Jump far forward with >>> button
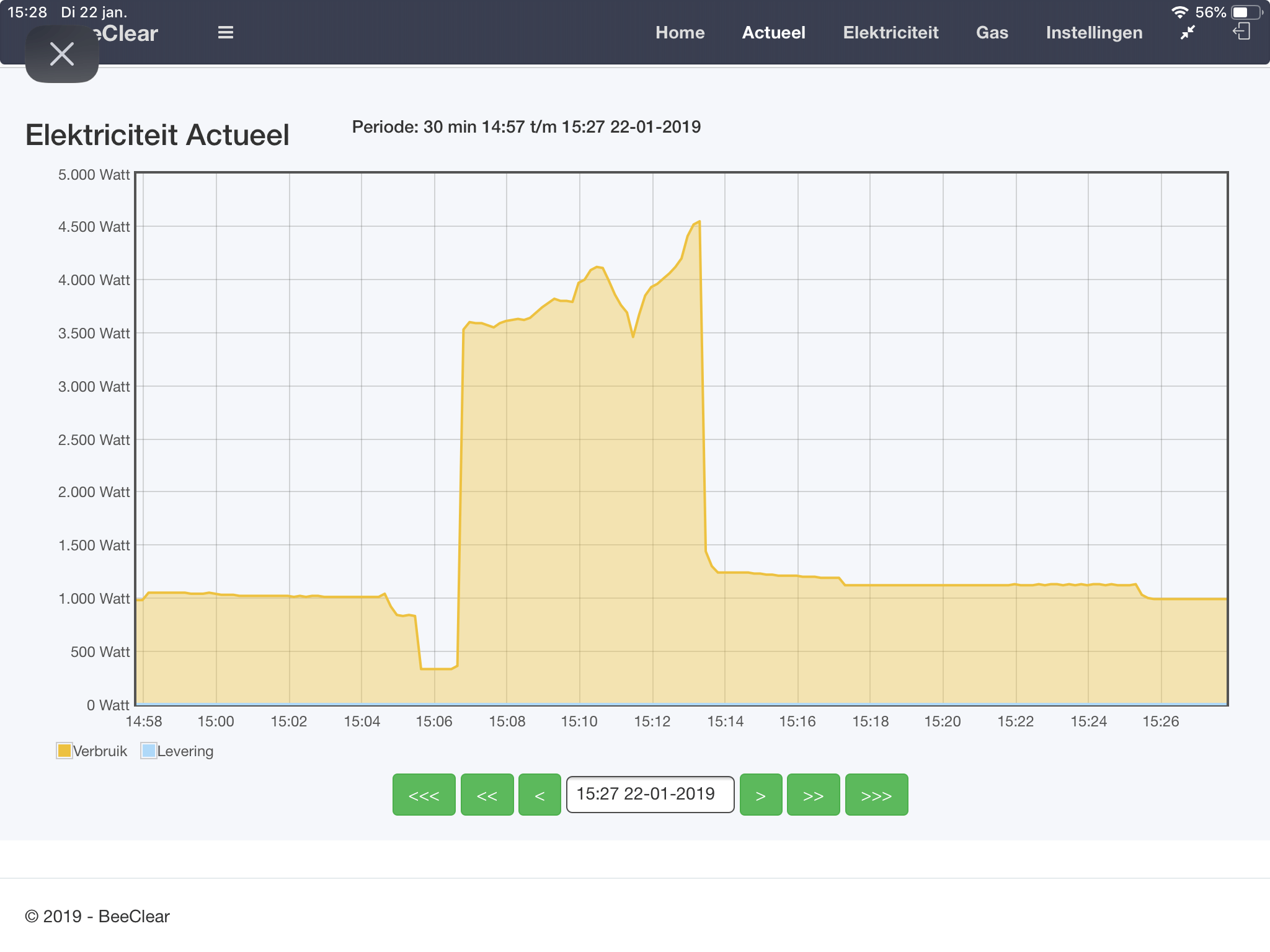Viewport: 1270px width, 952px height. tap(876, 795)
